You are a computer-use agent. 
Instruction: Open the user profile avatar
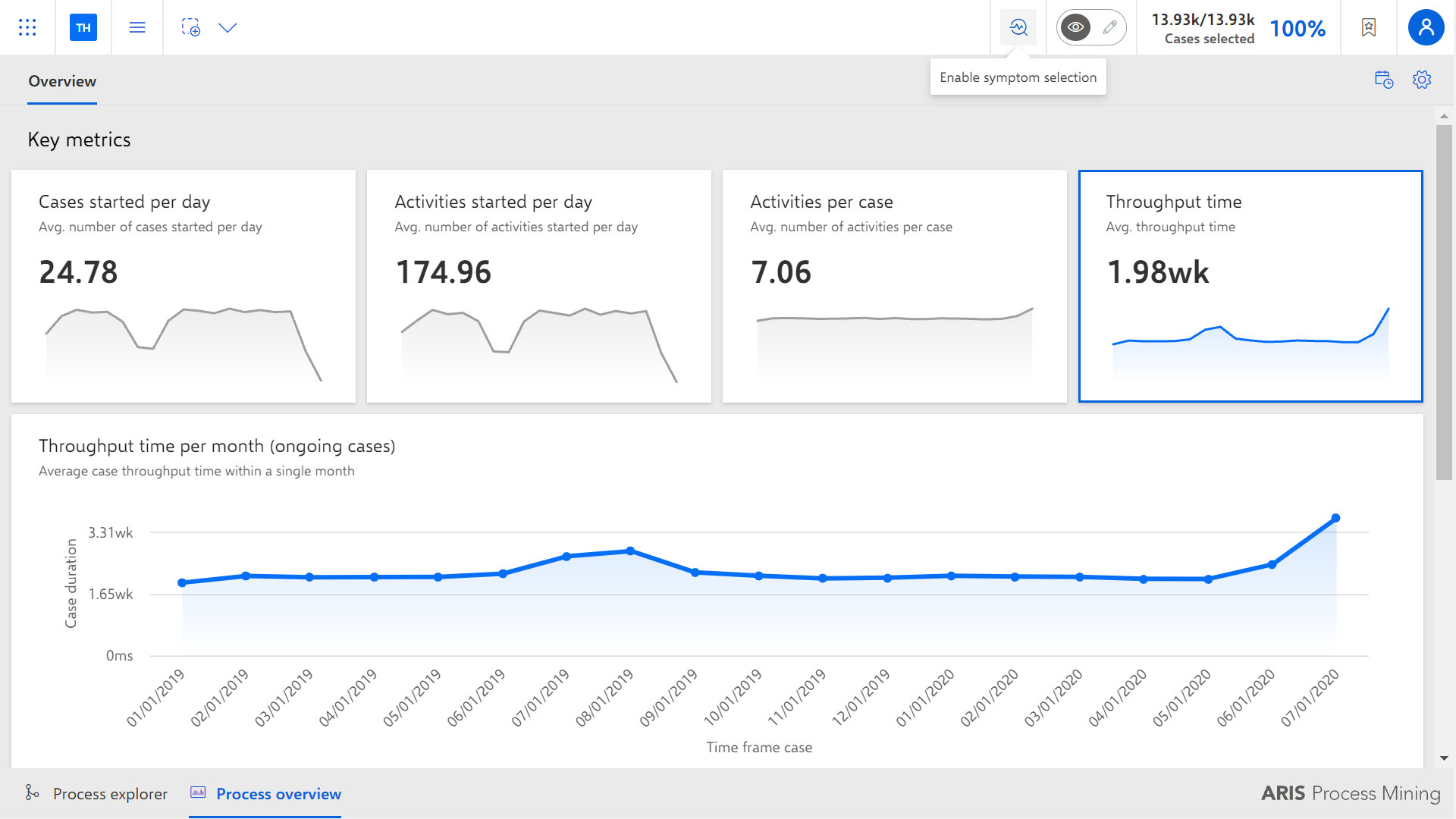coord(1426,27)
